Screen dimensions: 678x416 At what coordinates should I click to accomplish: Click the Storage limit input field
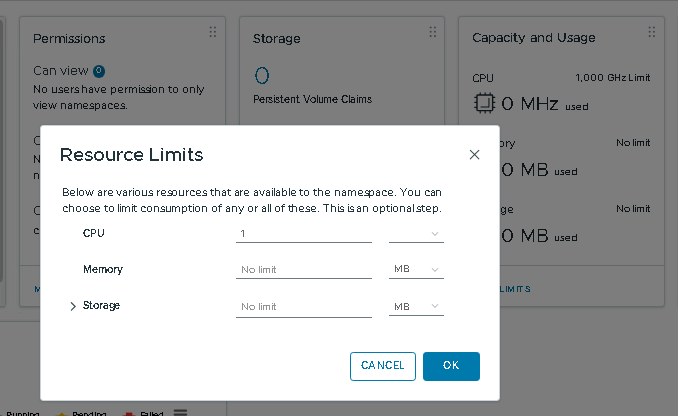[304, 307]
